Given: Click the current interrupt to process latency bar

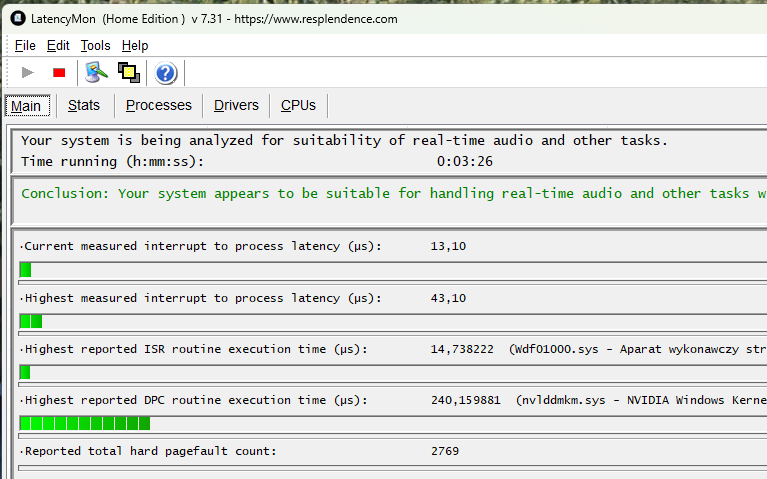Looking at the screenshot, I should click(x=26, y=270).
